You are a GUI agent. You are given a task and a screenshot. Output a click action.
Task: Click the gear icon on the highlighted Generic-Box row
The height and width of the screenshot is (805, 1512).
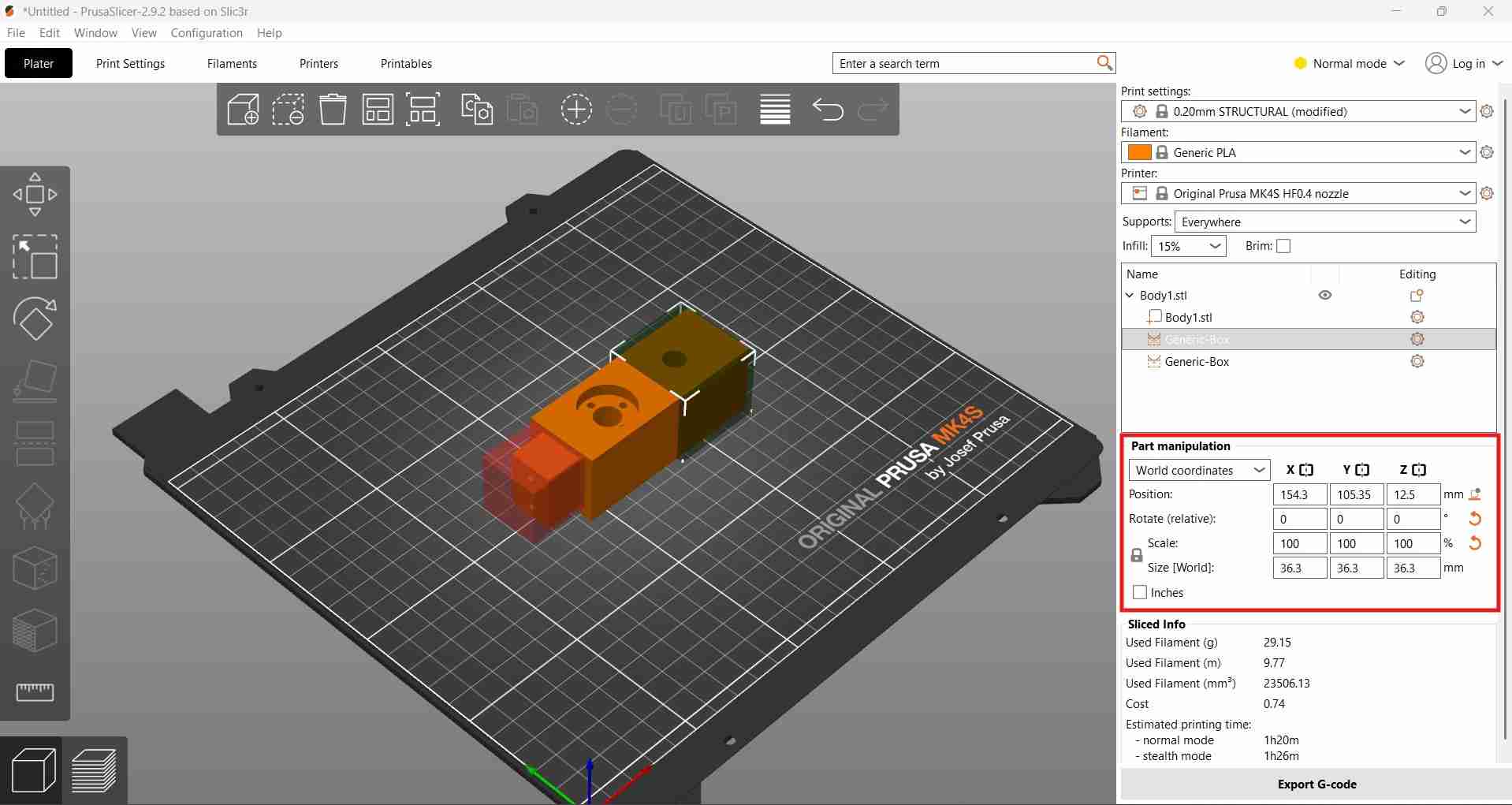pos(1417,339)
